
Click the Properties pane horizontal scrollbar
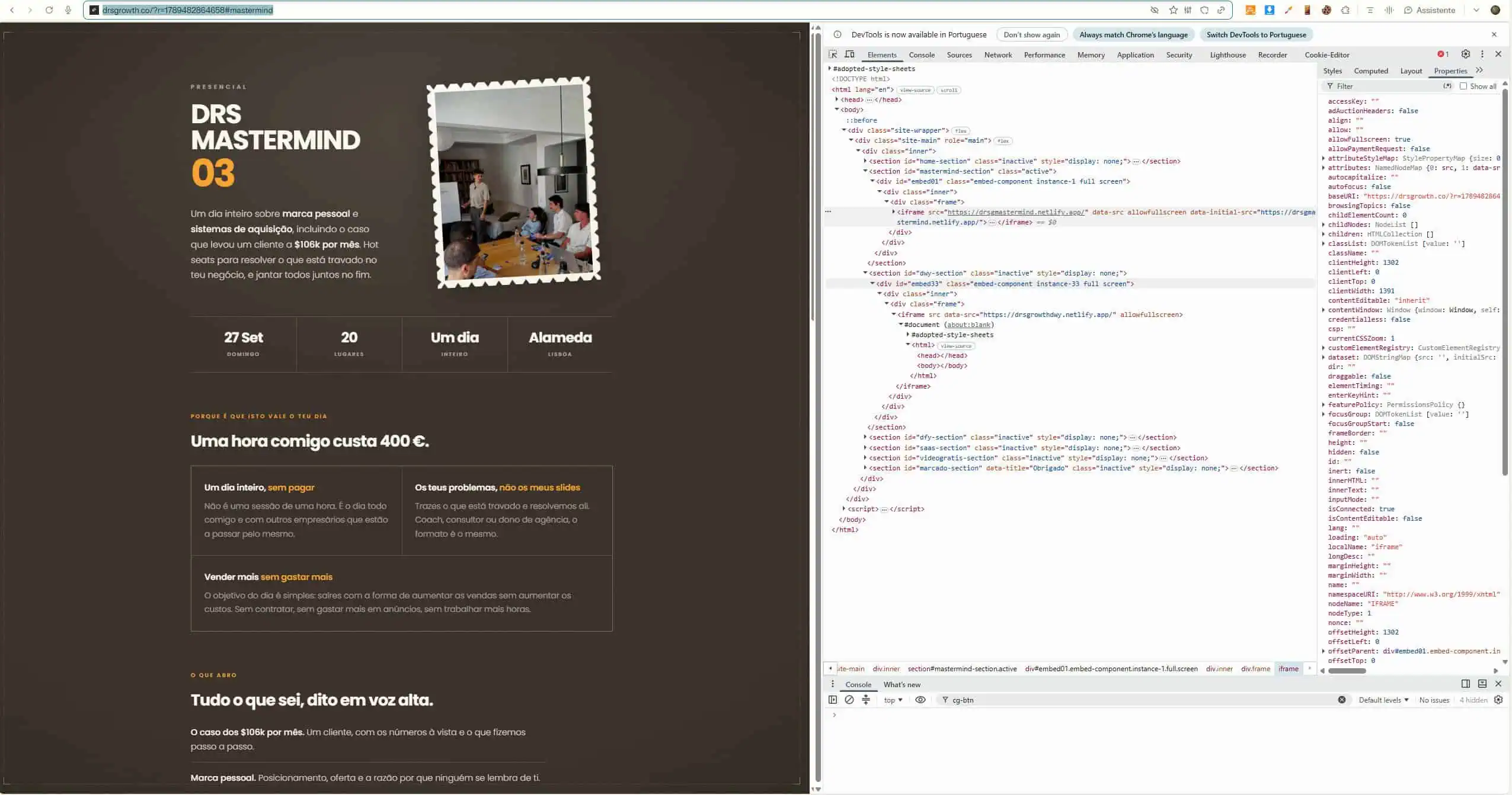coord(1347,671)
